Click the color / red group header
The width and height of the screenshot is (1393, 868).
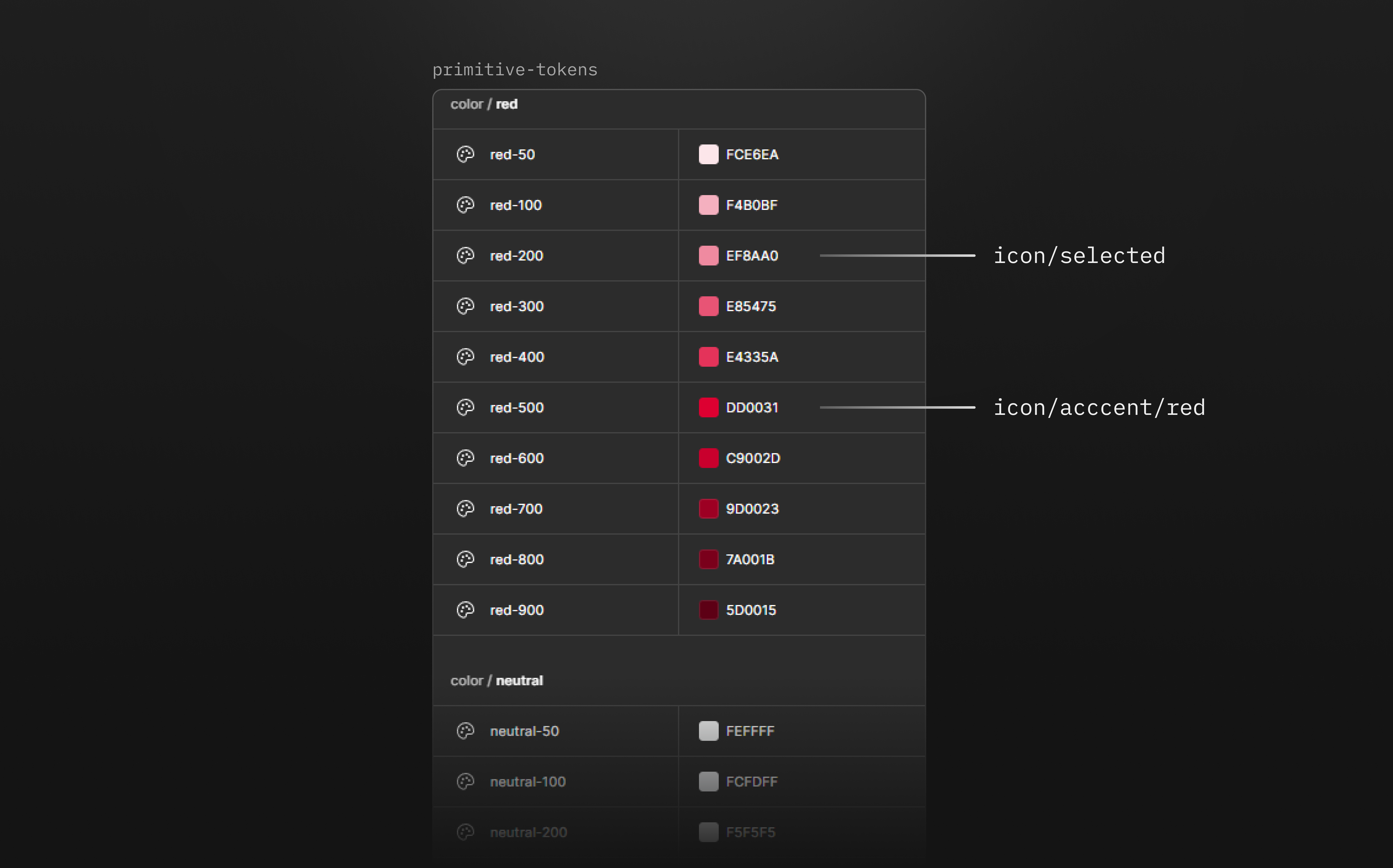(x=484, y=104)
